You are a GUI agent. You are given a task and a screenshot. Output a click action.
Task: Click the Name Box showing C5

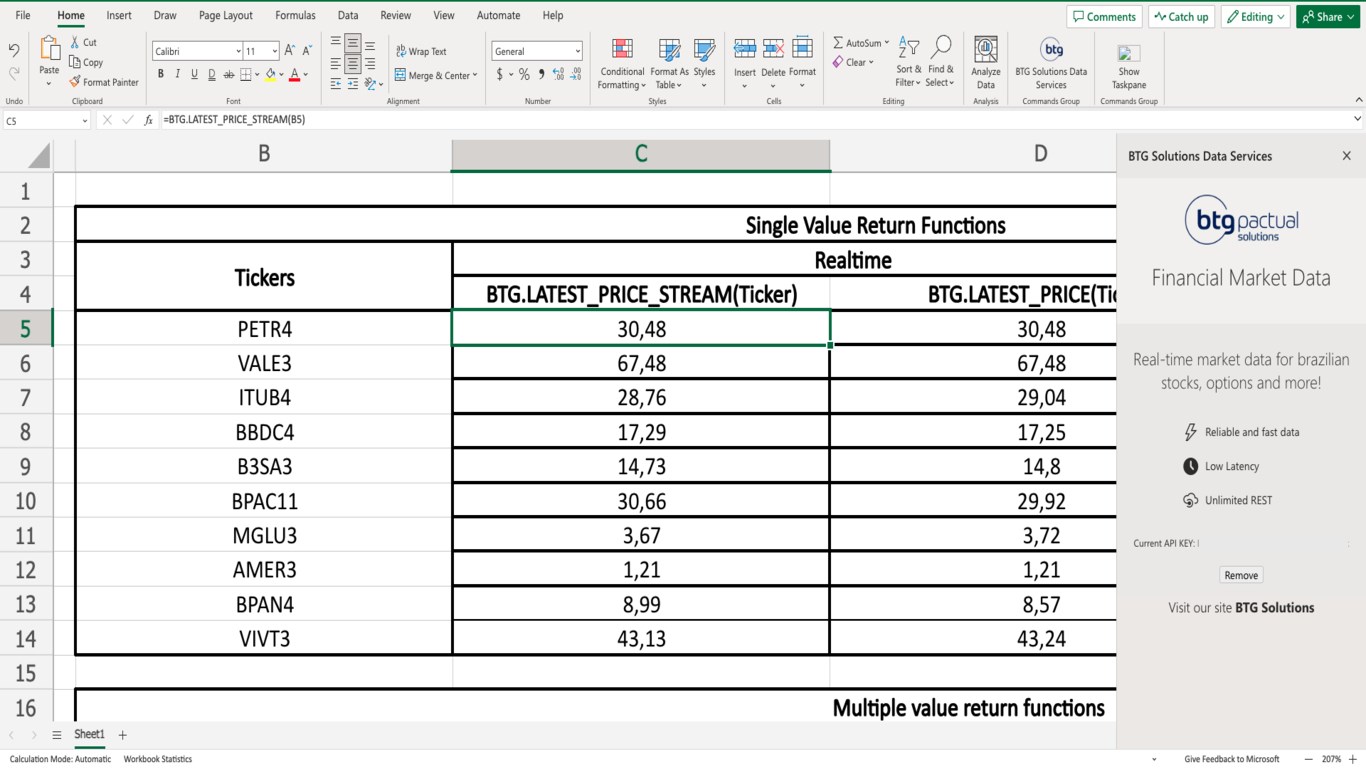[x=46, y=120]
